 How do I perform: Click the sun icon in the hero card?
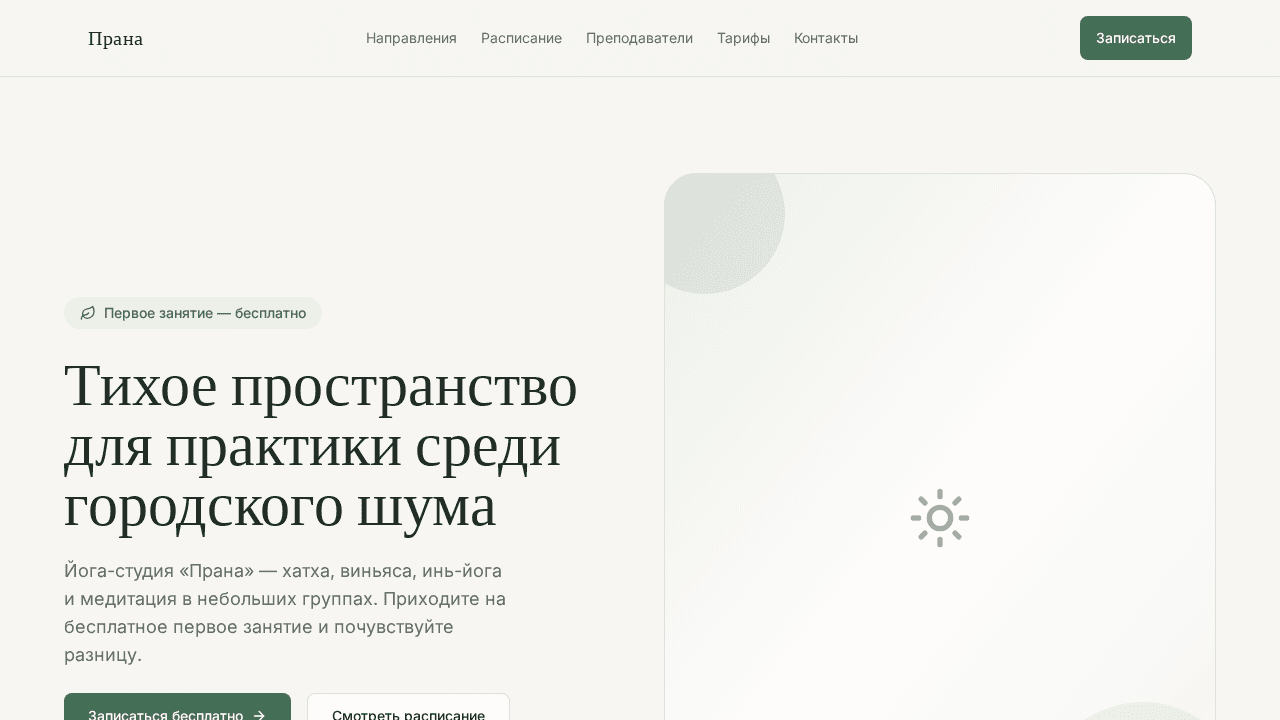tap(940, 518)
